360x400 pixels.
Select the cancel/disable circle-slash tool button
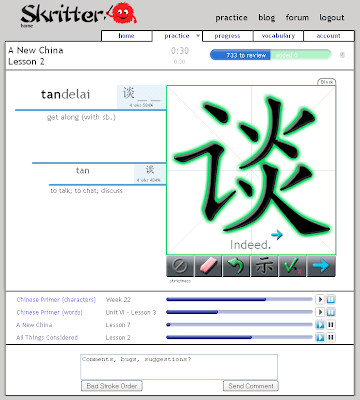click(x=180, y=266)
